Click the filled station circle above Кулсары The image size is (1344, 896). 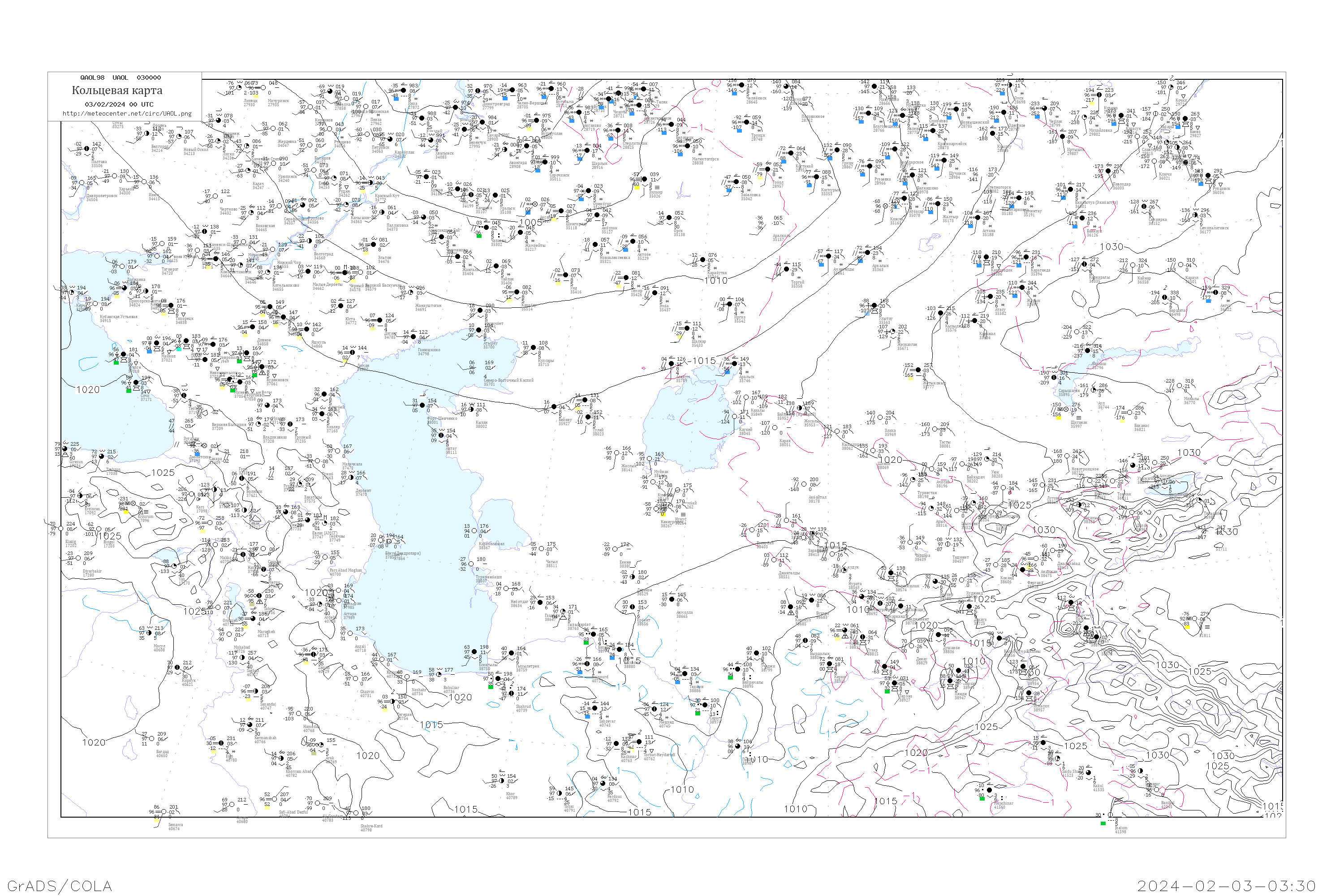[533, 348]
